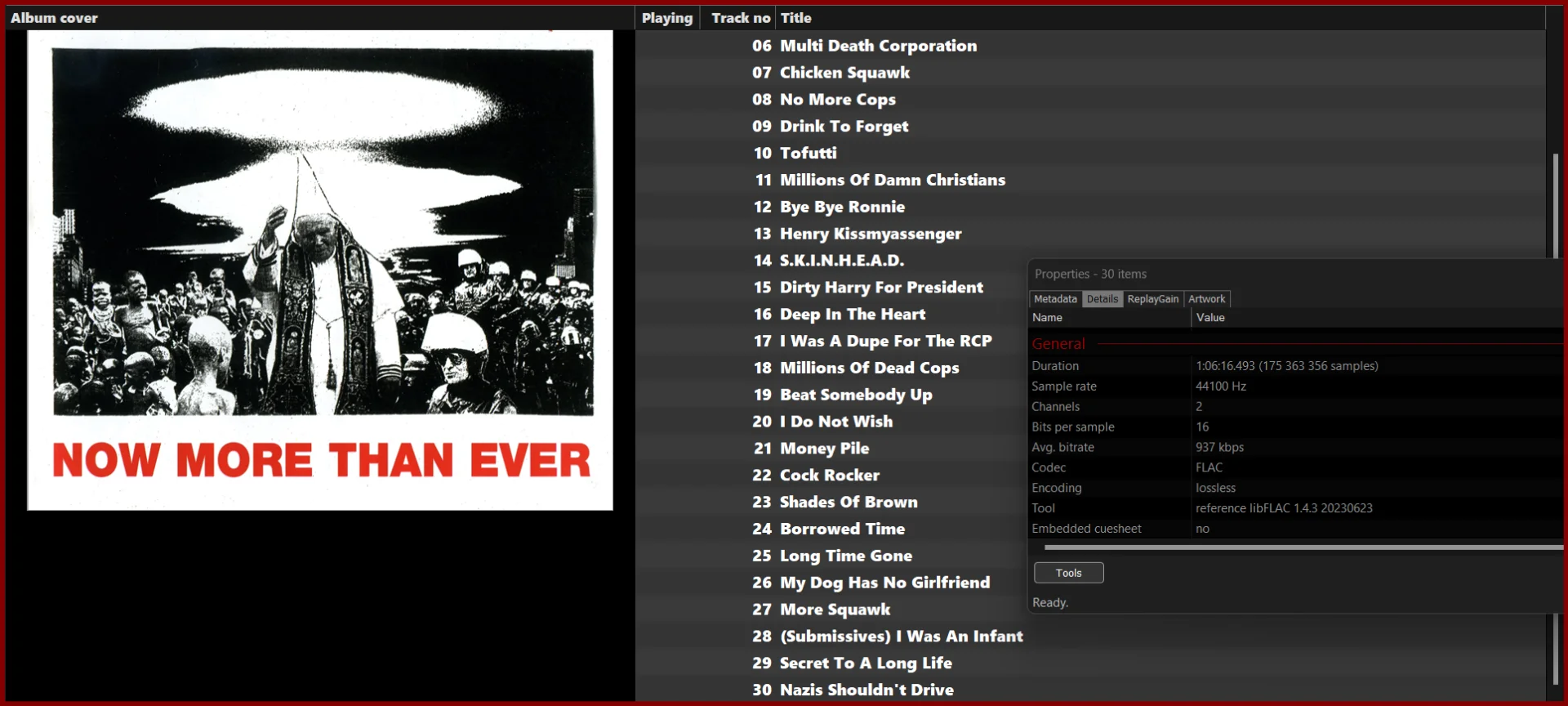This screenshot has width=1568, height=706.
Task: Click the Avg. bitrate value 937 kbps
Action: pos(1219,448)
